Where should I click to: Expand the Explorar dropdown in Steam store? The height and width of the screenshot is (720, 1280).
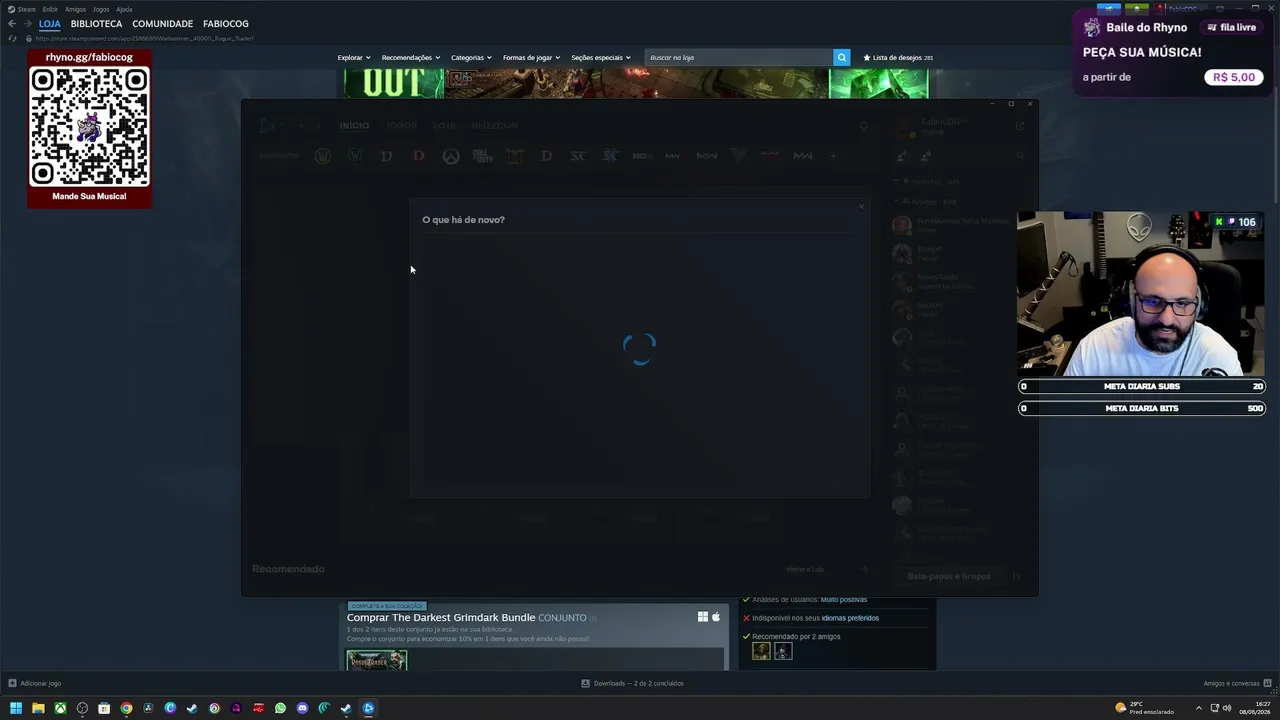pos(353,58)
